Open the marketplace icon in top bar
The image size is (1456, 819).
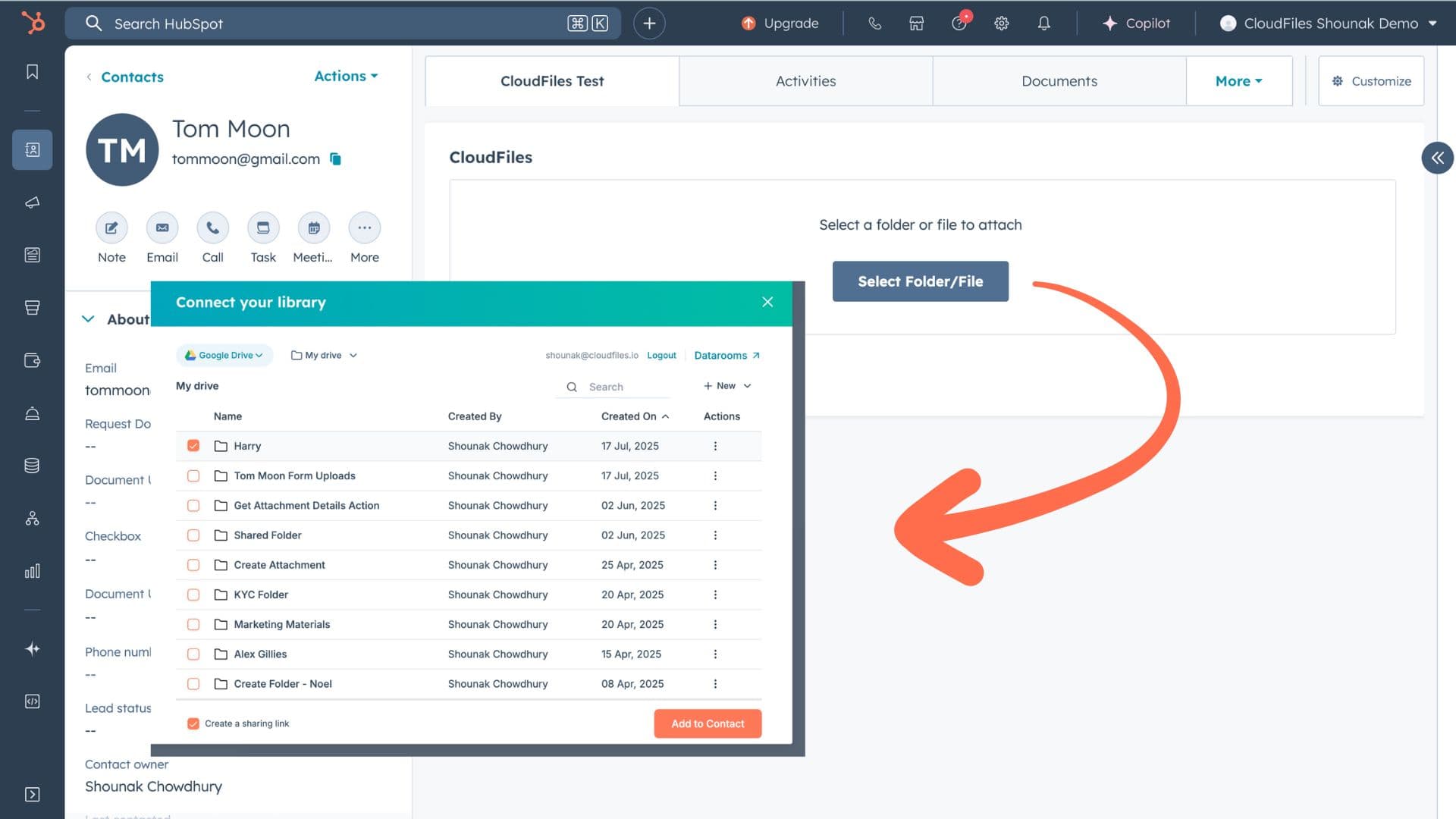[x=916, y=24]
